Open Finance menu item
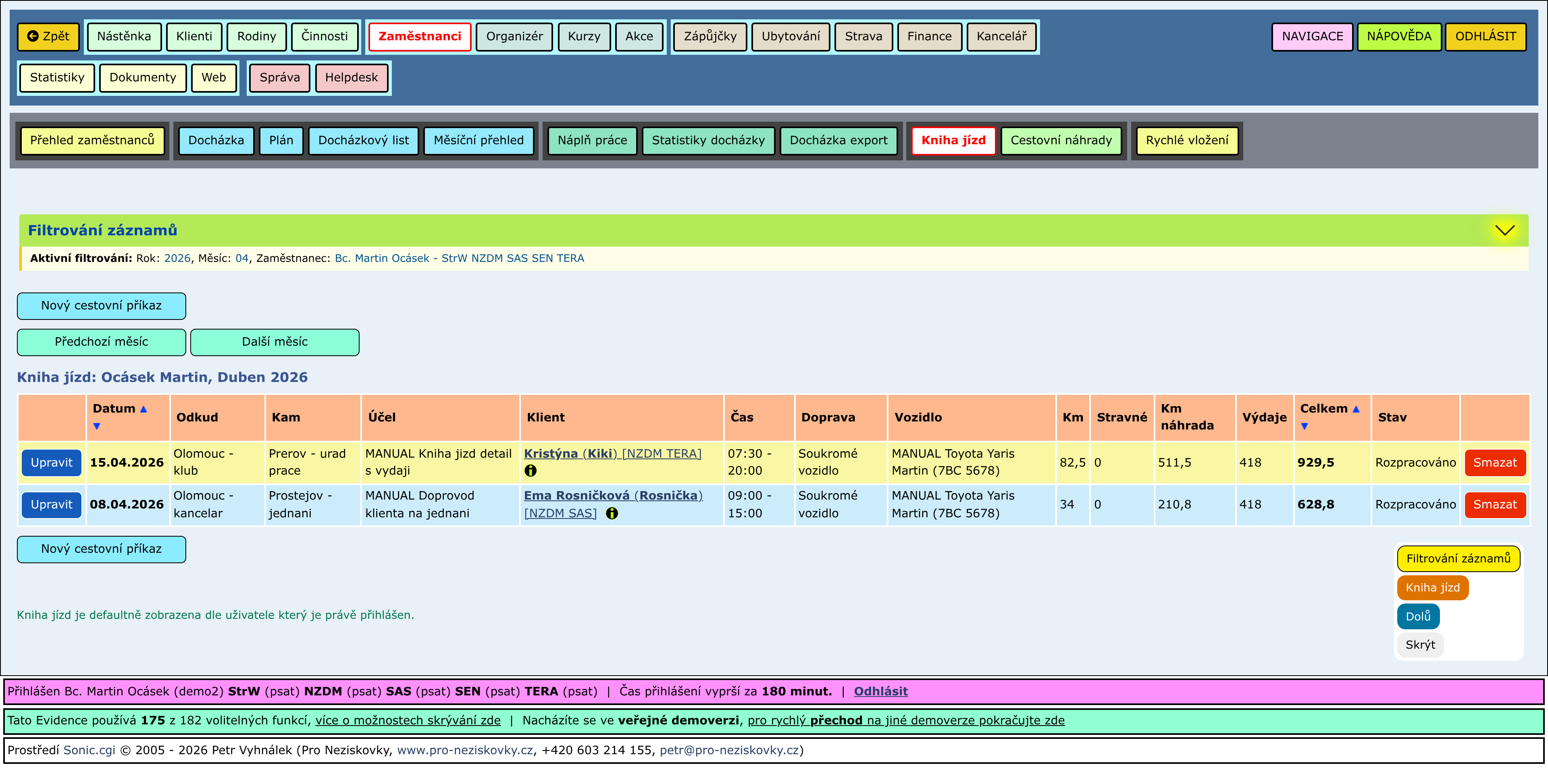The image size is (1548, 784). coord(928,37)
